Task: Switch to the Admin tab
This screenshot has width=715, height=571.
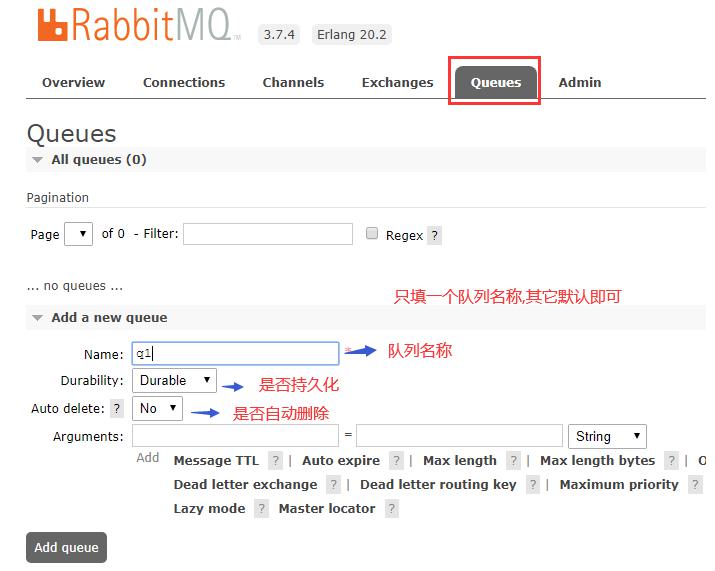Action: [x=580, y=83]
